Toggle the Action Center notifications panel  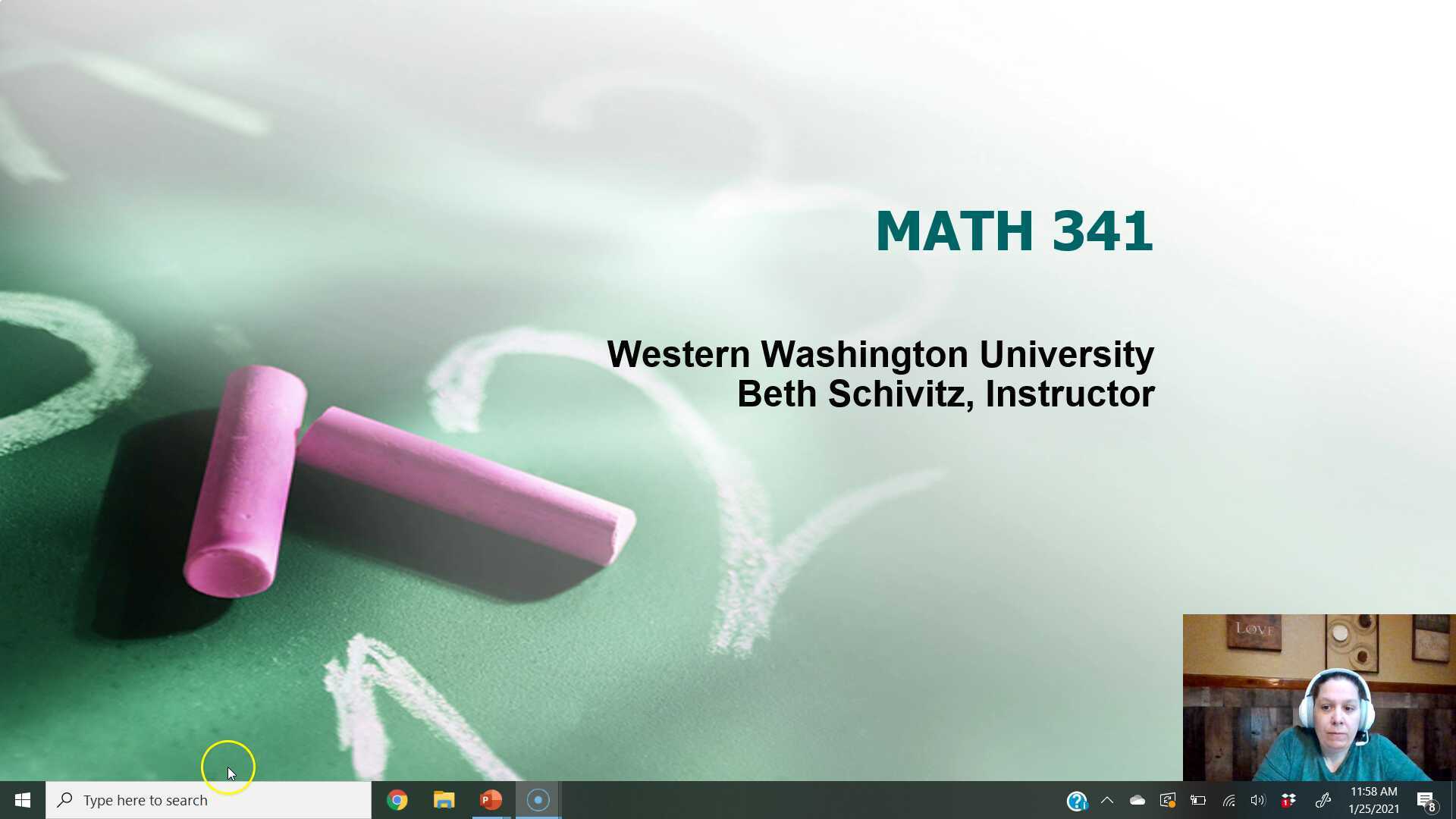coord(1424,800)
